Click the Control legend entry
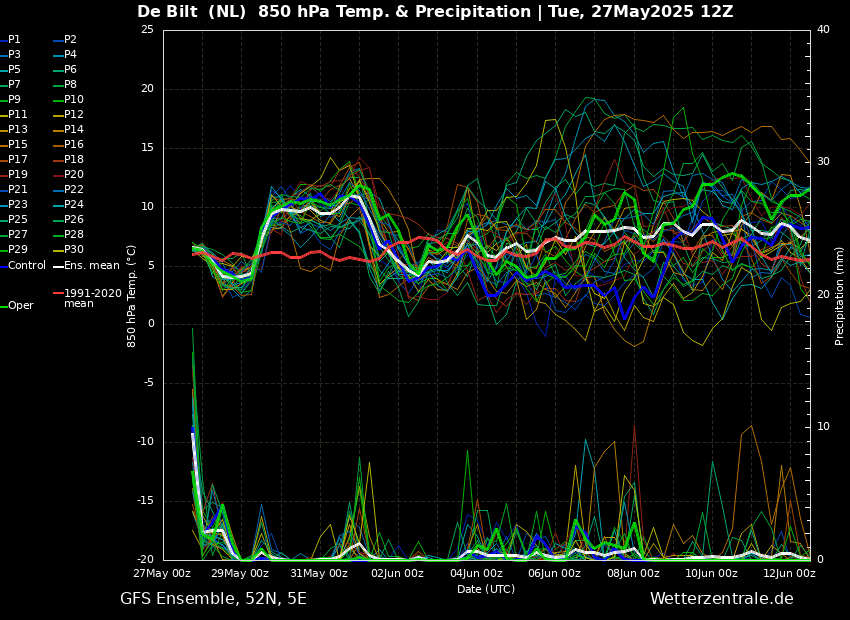The width and height of the screenshot is (850, 620). (x=23, y=266)
